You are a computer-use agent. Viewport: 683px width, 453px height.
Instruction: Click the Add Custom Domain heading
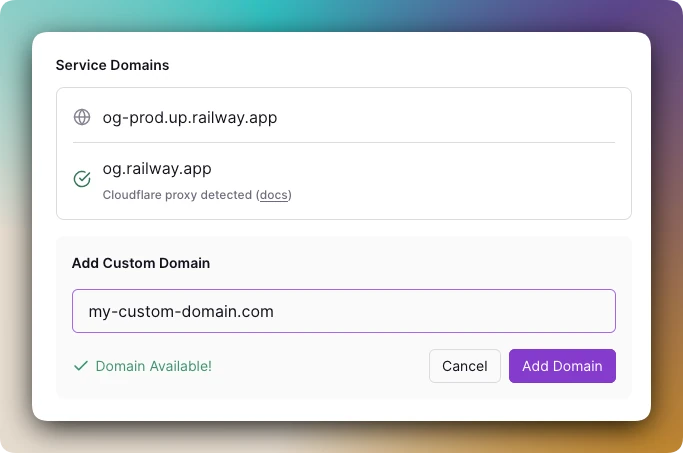coord(141,263)
